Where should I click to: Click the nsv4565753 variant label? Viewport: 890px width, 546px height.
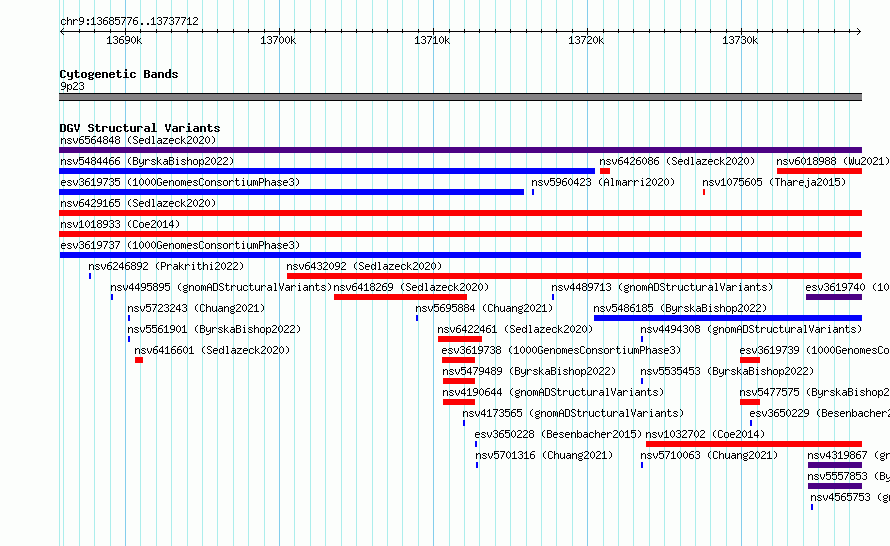click(x=849, y=497)
